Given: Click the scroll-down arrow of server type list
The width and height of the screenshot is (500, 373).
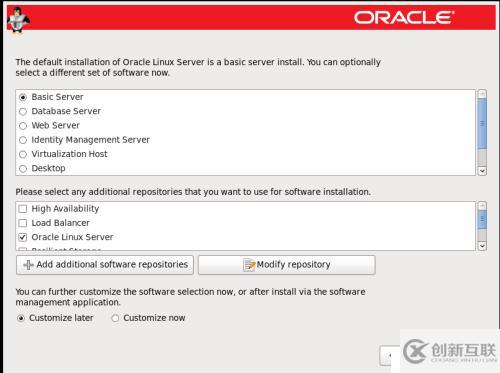Looking at the screenshot, I should (482, 171).
